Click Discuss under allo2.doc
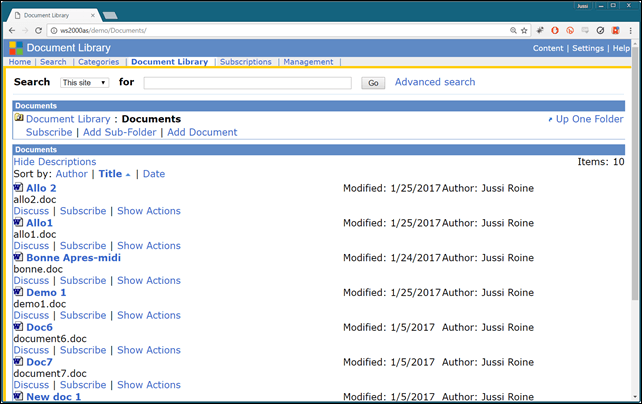This screenshot has height=404, width=642. [31, 211]
